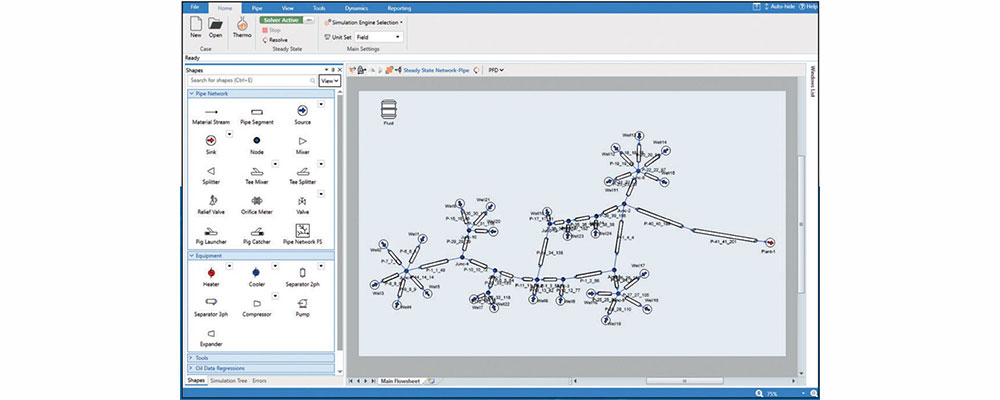Image resolution: width=1000 pixels, height=400 pixels.
Task: Expand the Oil Data Regressions section
Action: tap(260, 368)
